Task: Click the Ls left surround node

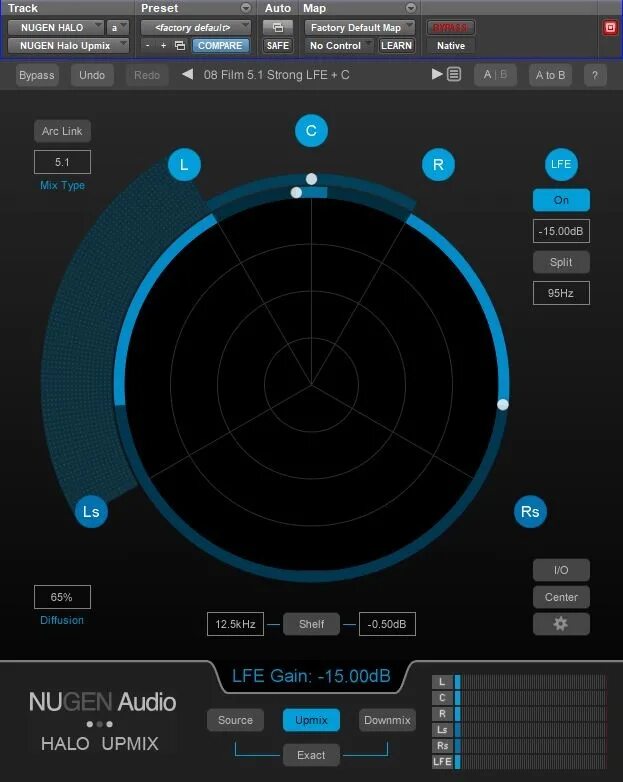Action: point(91,512)
